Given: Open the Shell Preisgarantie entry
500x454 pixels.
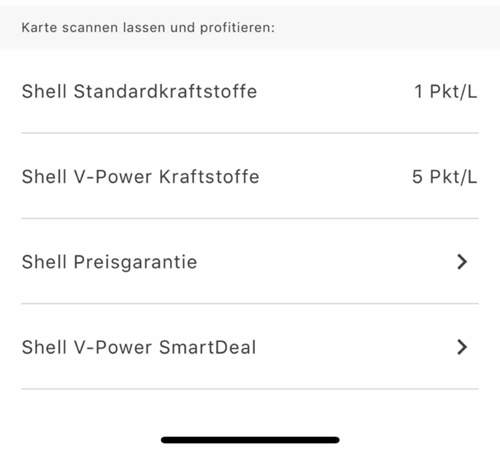Looking at the screenshot, I should tap(250, 262).
